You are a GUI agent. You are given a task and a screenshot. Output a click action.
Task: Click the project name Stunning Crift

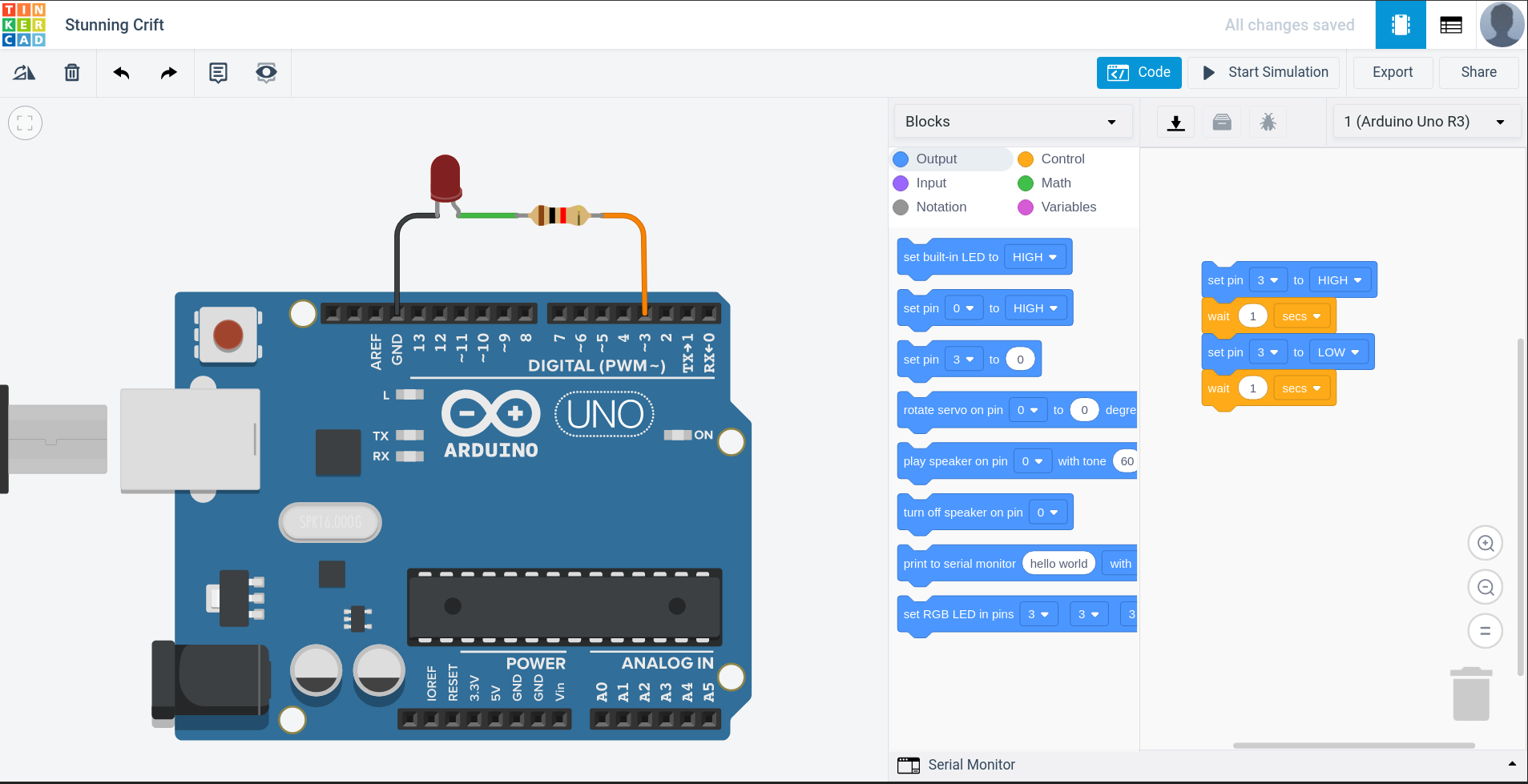[115, 25]
